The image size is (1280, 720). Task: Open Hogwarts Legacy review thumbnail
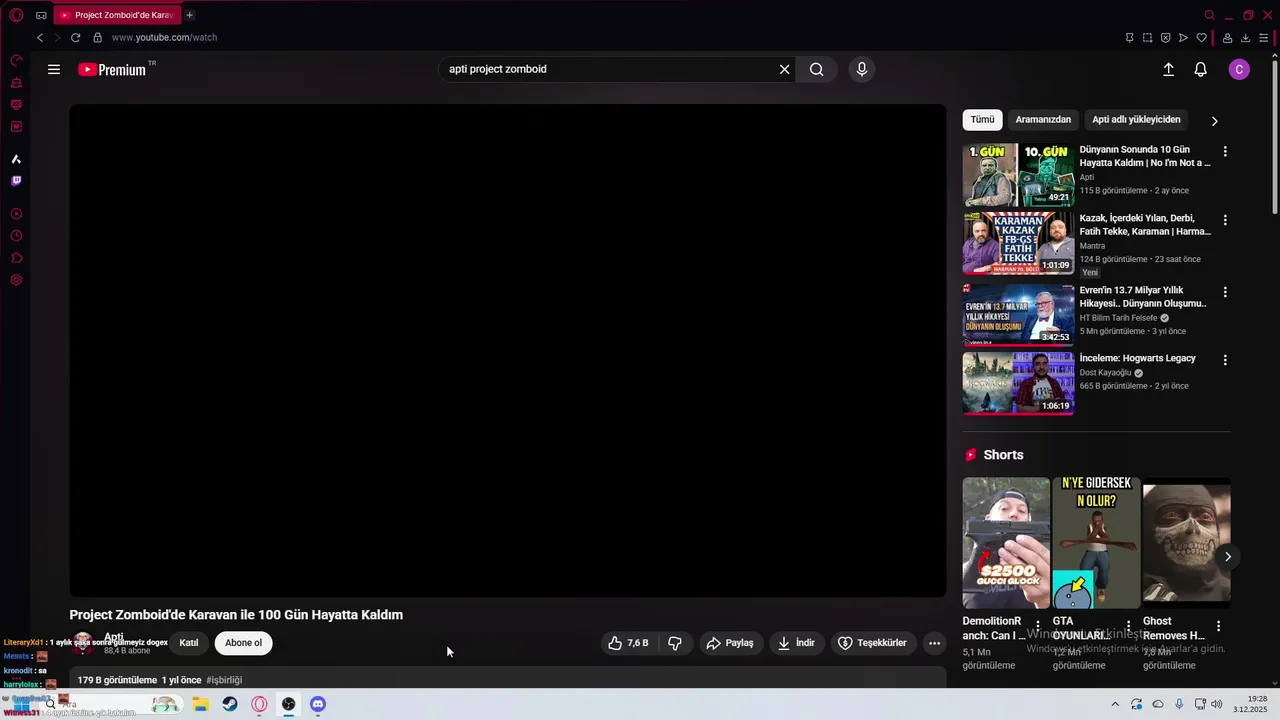pos(1018,383)
